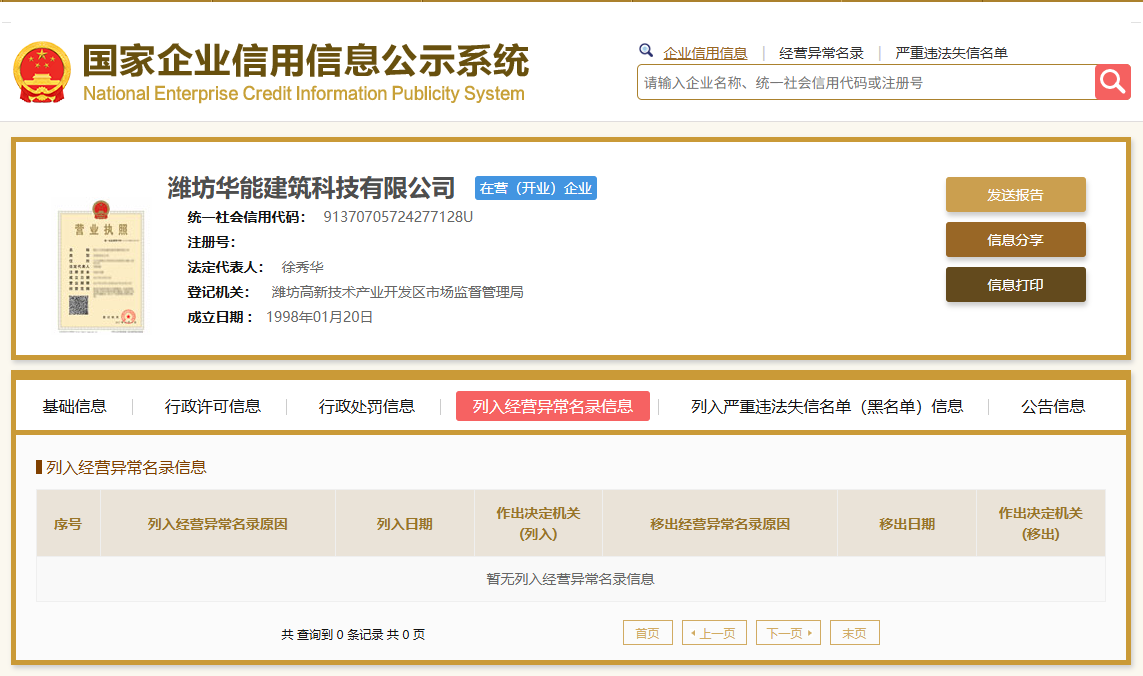1143x676 pixels.
Task: Switch to the 行政许可信息 tab
Action: (212, 406)
